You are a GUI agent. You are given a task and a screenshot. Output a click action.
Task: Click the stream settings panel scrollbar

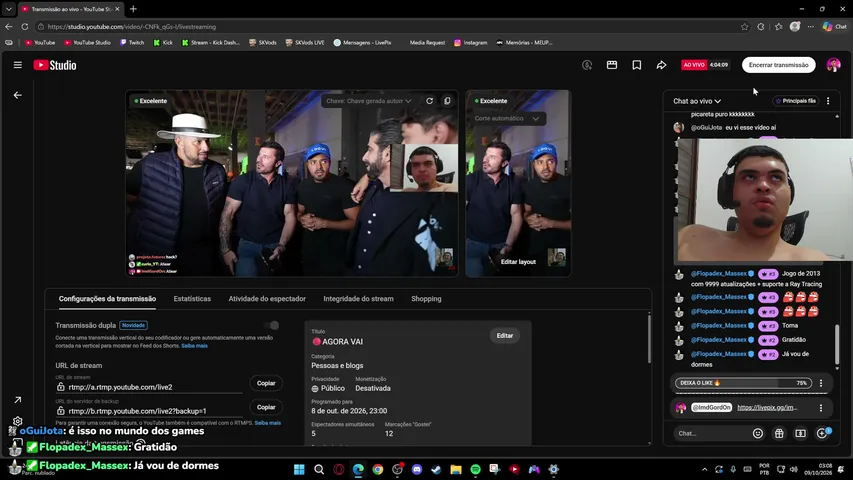point(648,339)
